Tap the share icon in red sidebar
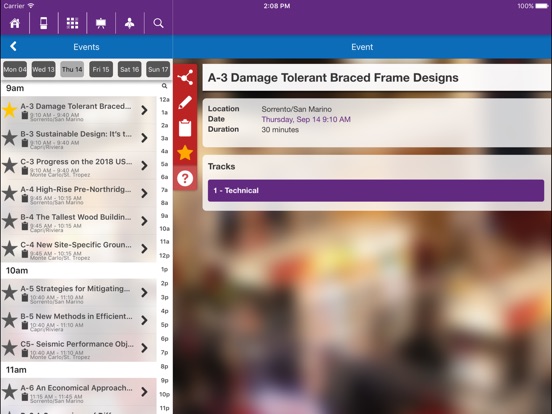This screenshot has height=414, width=552. point(185,77)
